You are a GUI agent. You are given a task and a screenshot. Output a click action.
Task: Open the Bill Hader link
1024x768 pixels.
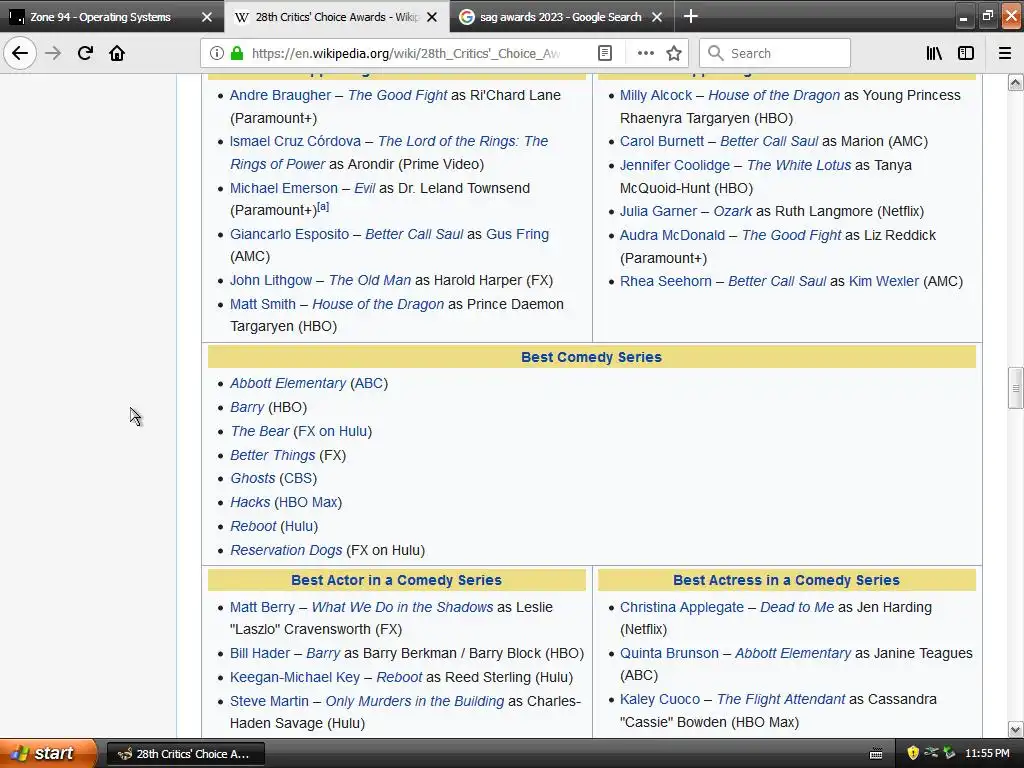(x=259, y=653)
